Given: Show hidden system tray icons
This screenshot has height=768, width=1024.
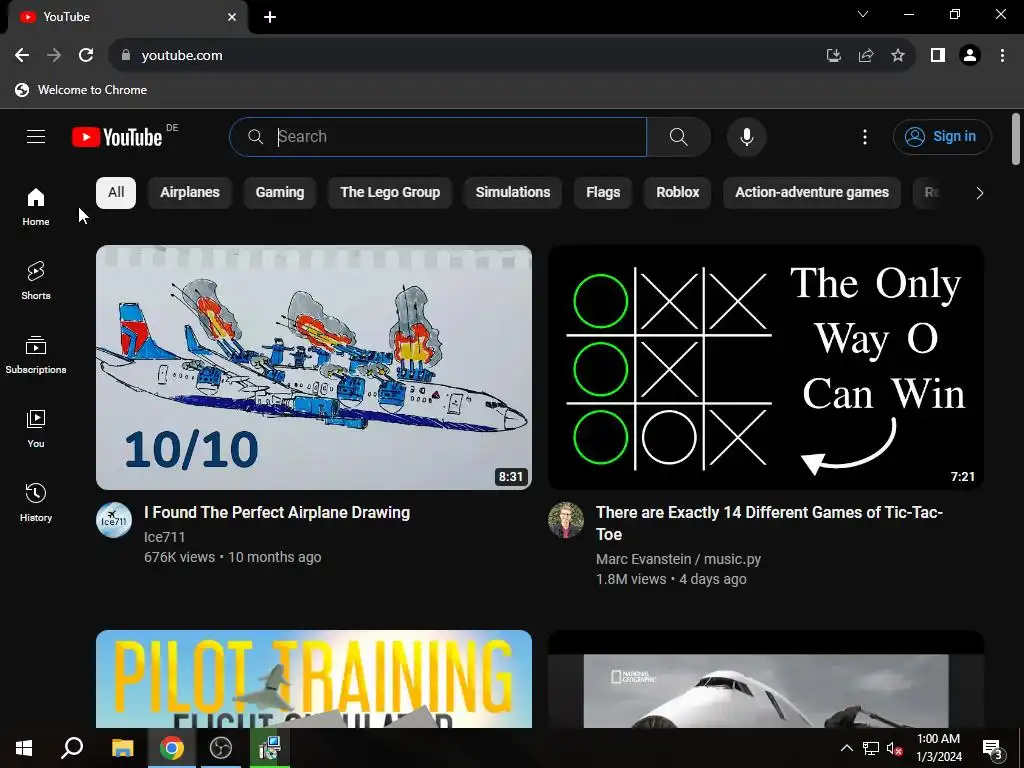Looking at the screenshot, I should point(846,748).
